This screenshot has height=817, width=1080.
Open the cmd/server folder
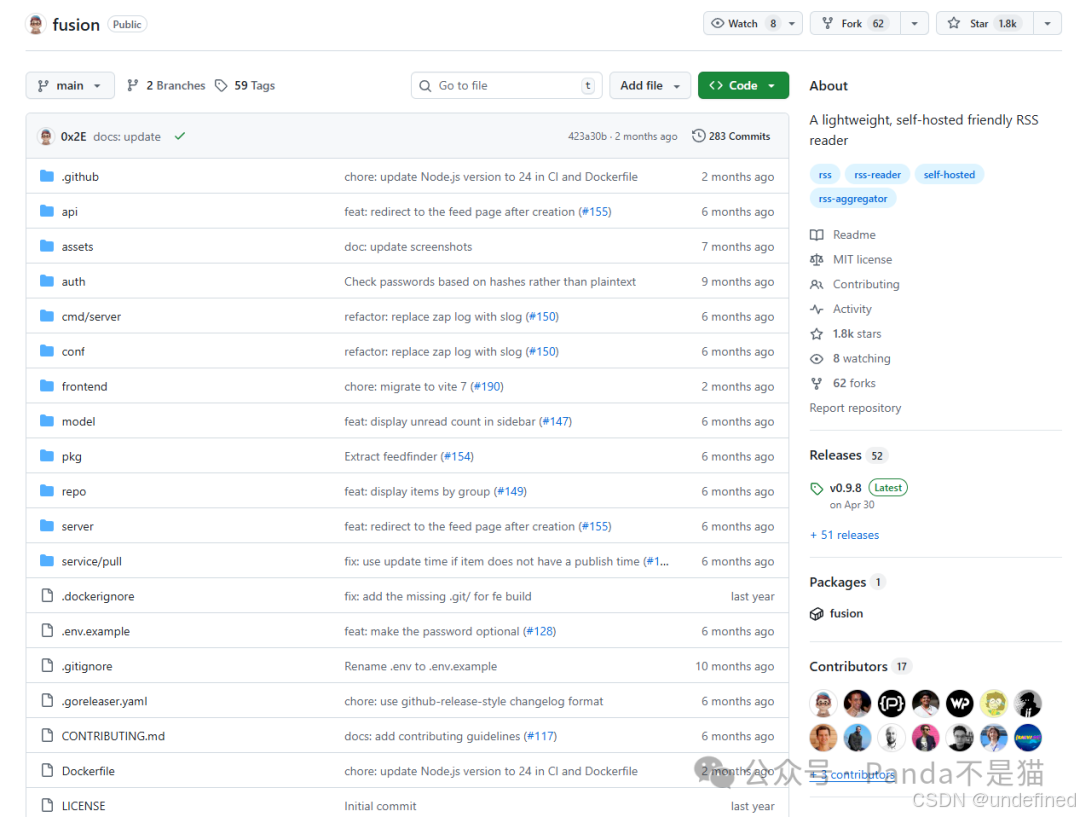(91, 316)
